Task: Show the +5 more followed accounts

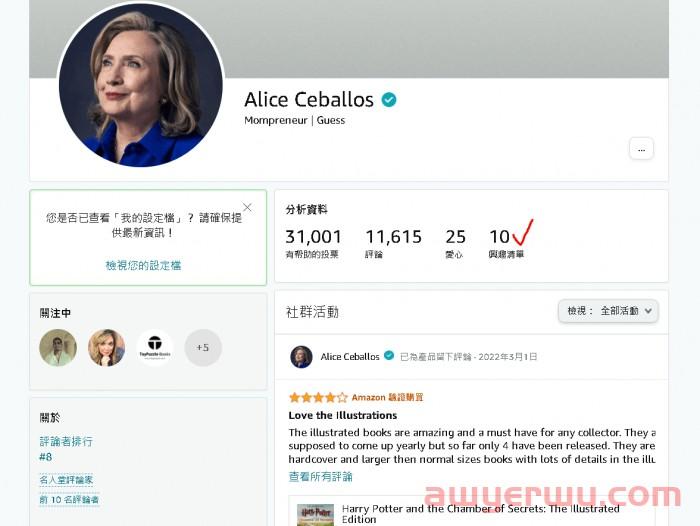Action: click(203, 347)
